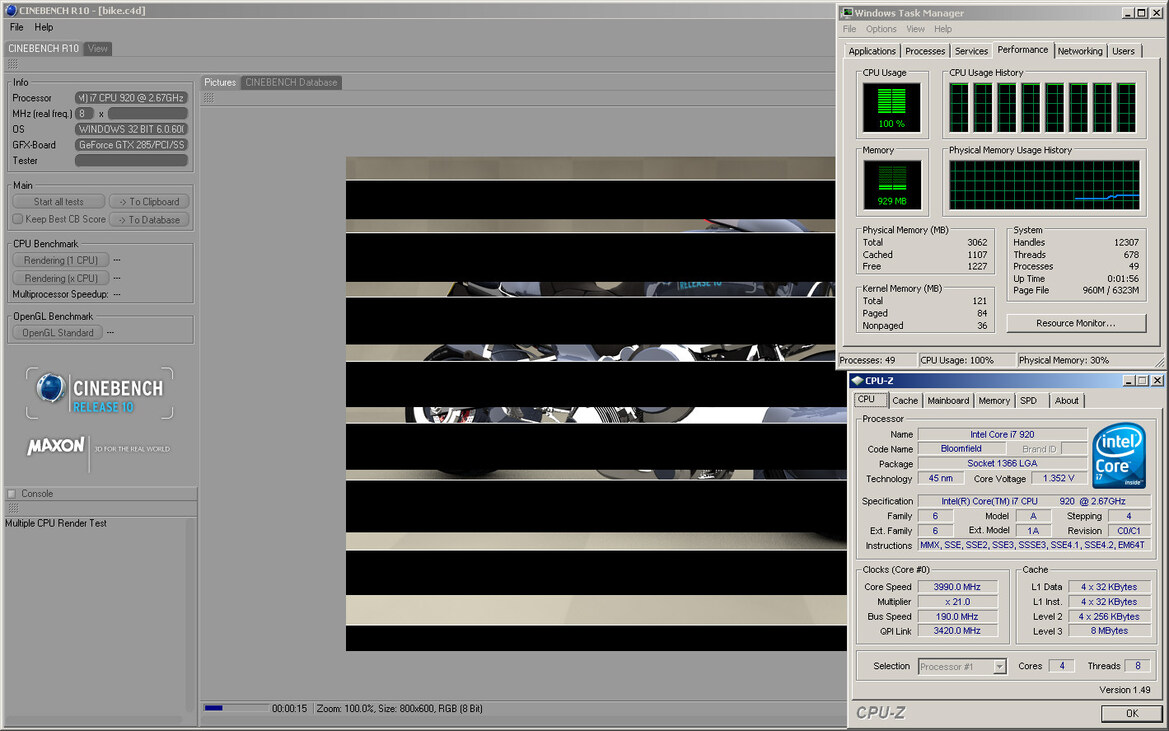The height and width of the screenshot is (731, 1169).
Task: Click the Rendering (1 CPU) button
Action: [60, 260]
